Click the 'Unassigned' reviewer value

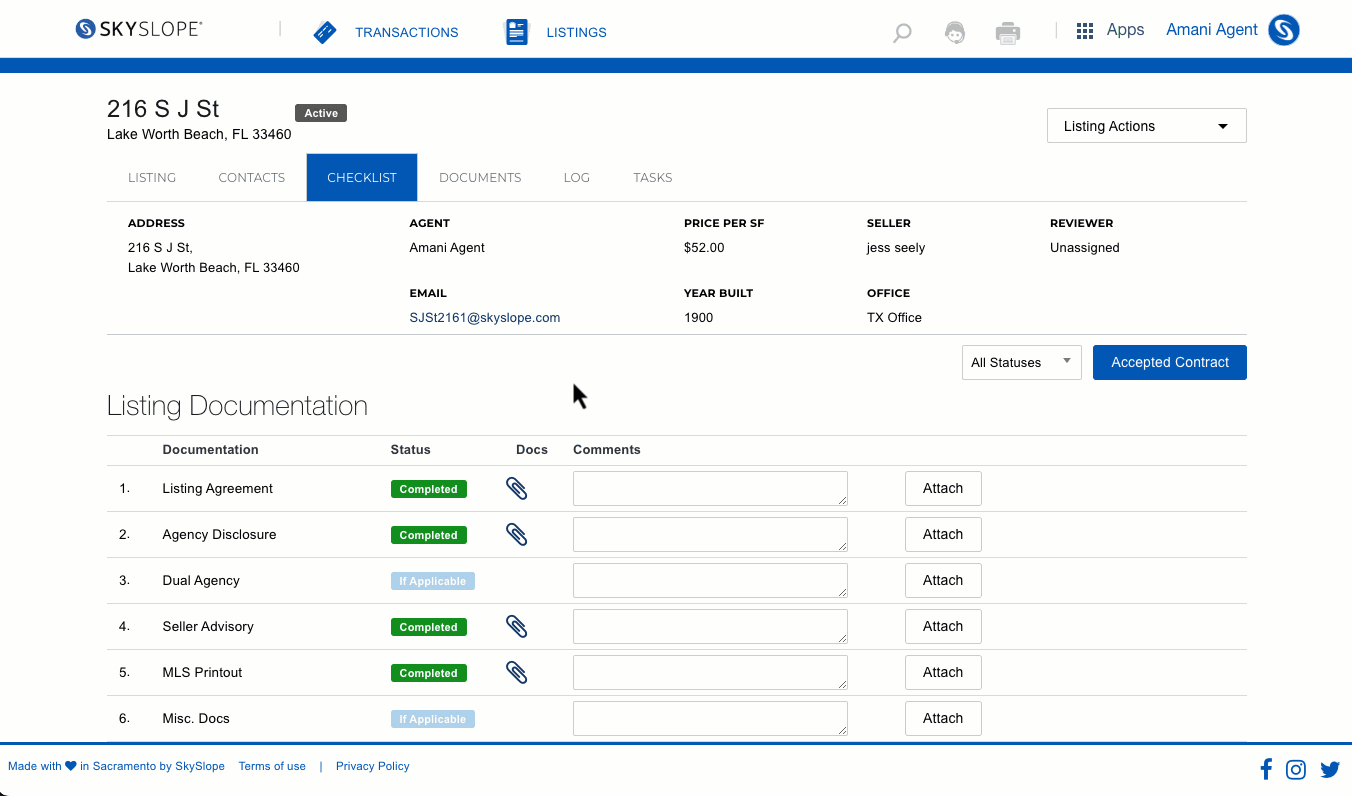point(1084,247)
